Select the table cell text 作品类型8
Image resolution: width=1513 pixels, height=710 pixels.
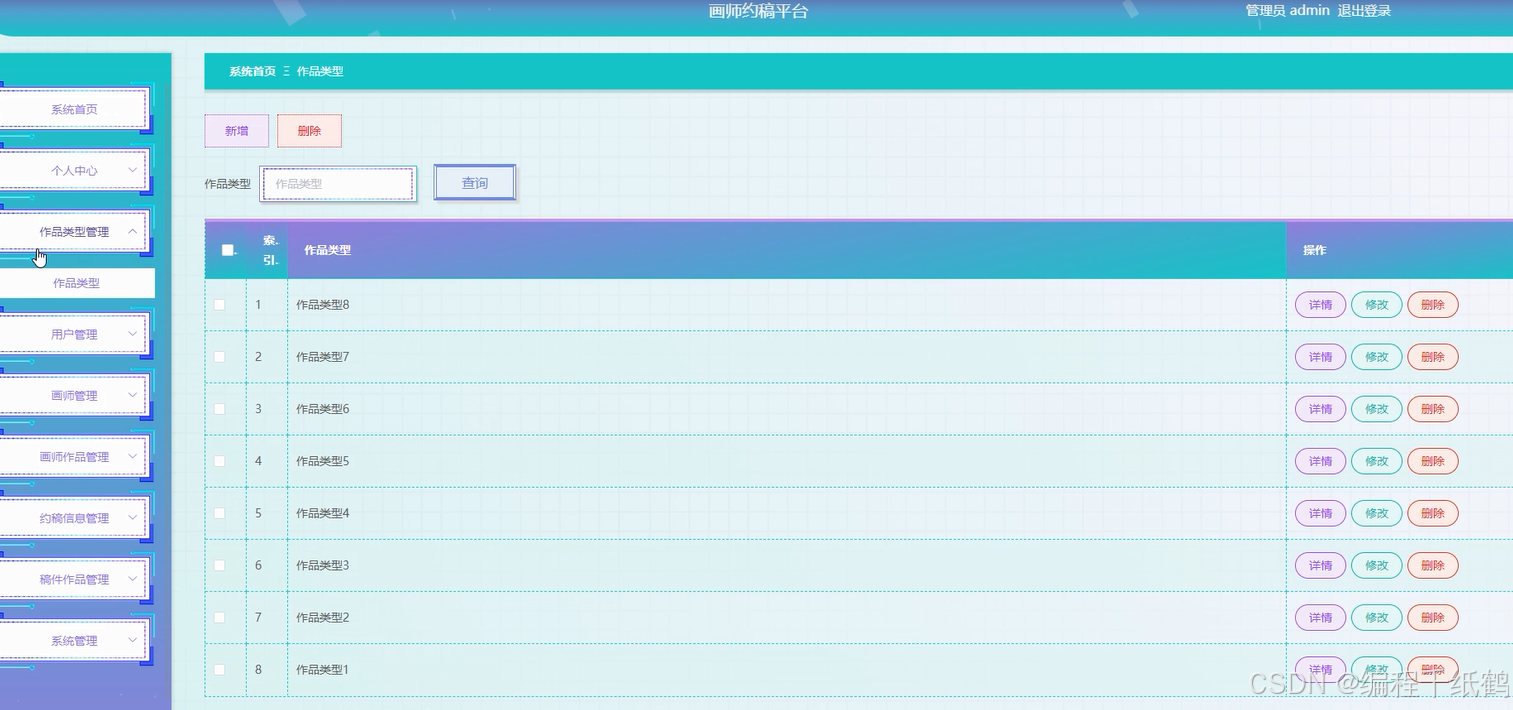point(322,305)
